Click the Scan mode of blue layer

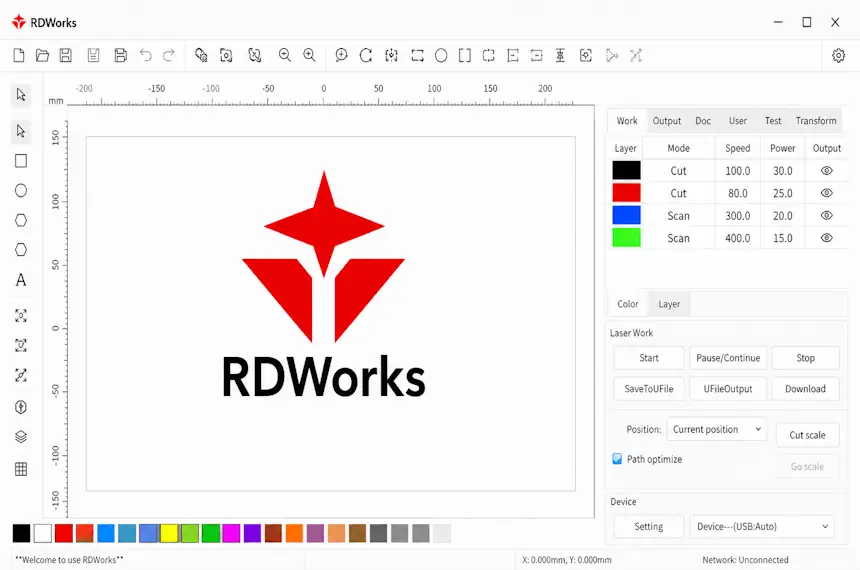678,216
